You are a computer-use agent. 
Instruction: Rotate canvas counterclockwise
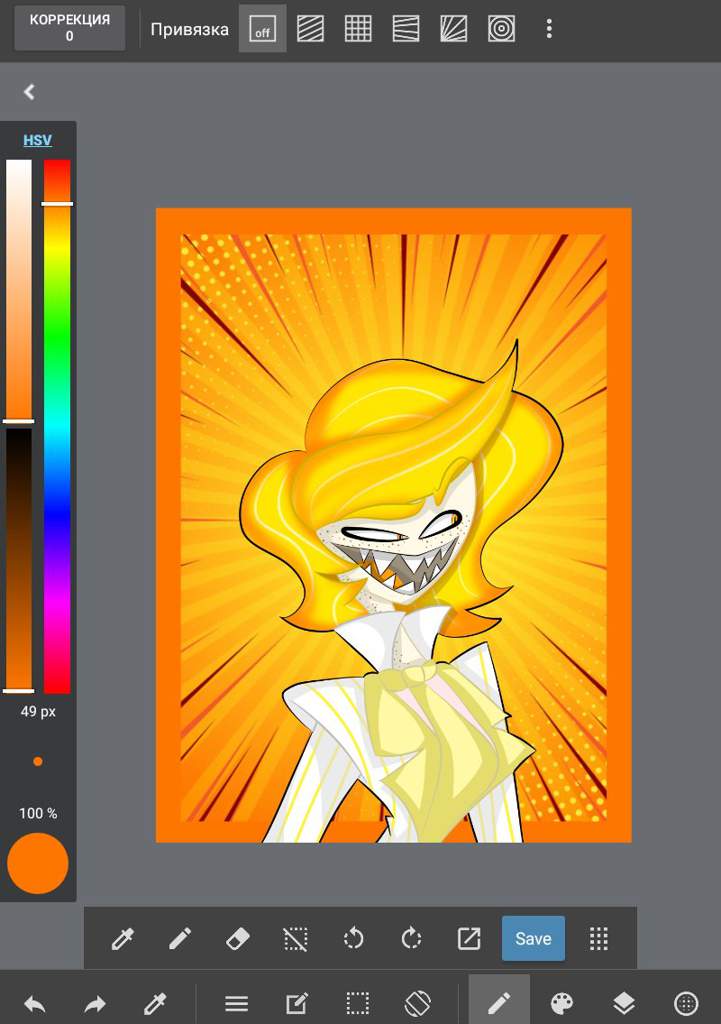click(x=353, y=938)
